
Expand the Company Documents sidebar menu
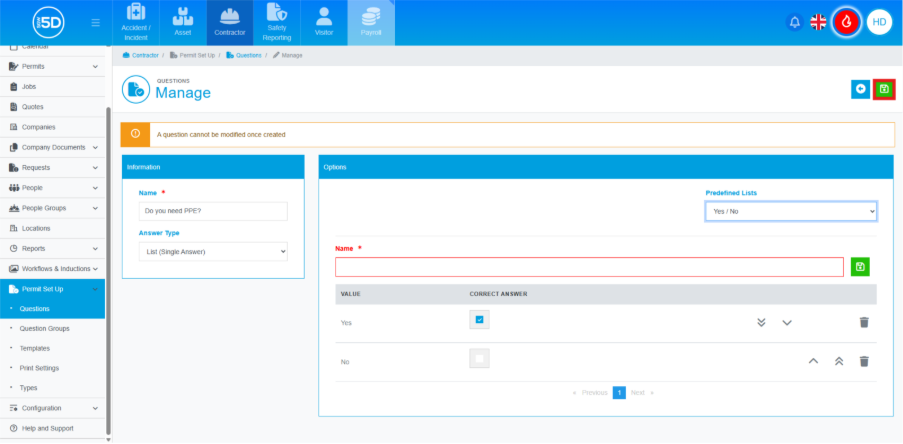pos(53,147)
